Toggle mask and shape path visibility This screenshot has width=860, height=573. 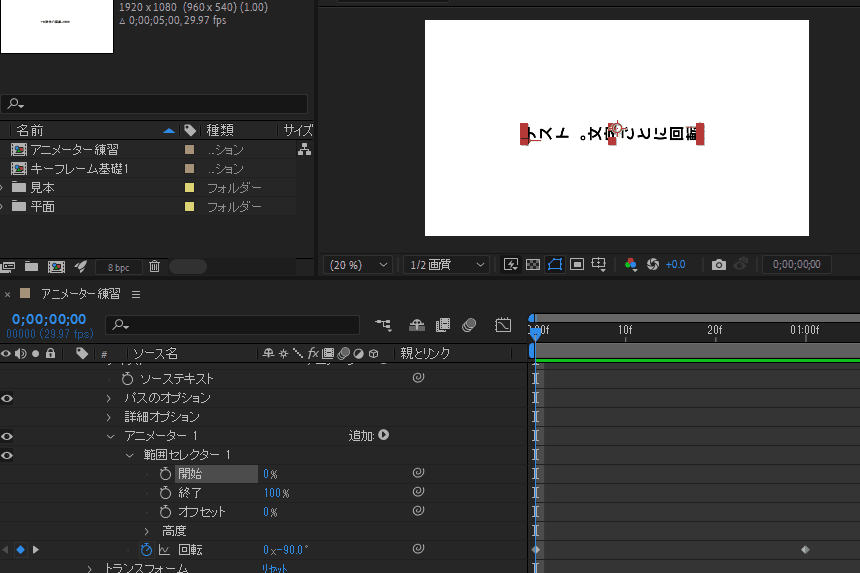pos(555,265)
